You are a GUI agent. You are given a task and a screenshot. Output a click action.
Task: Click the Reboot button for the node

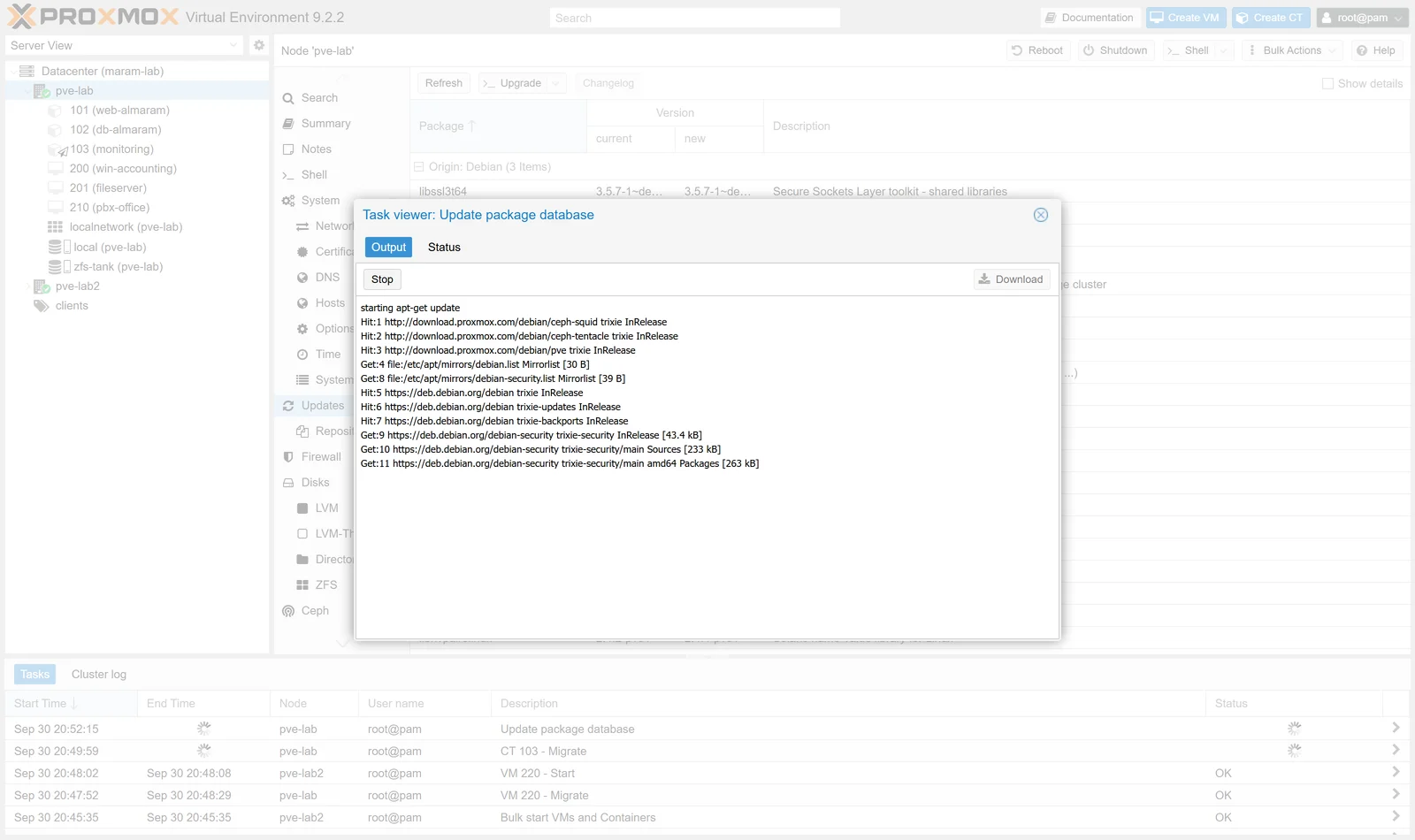click(1037, 50)
